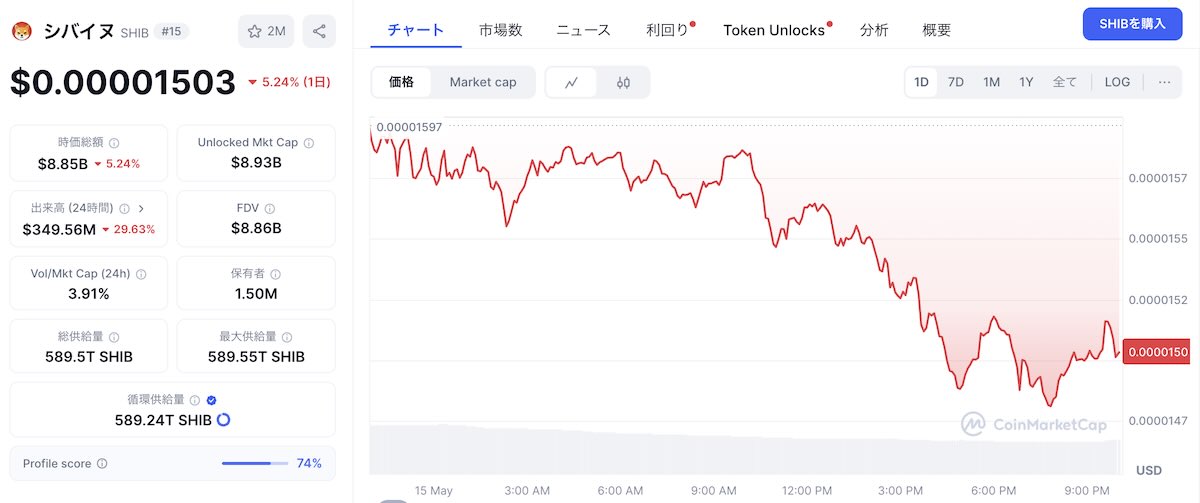
Task: Switch to line chart view icon
Action: point(572,82)
